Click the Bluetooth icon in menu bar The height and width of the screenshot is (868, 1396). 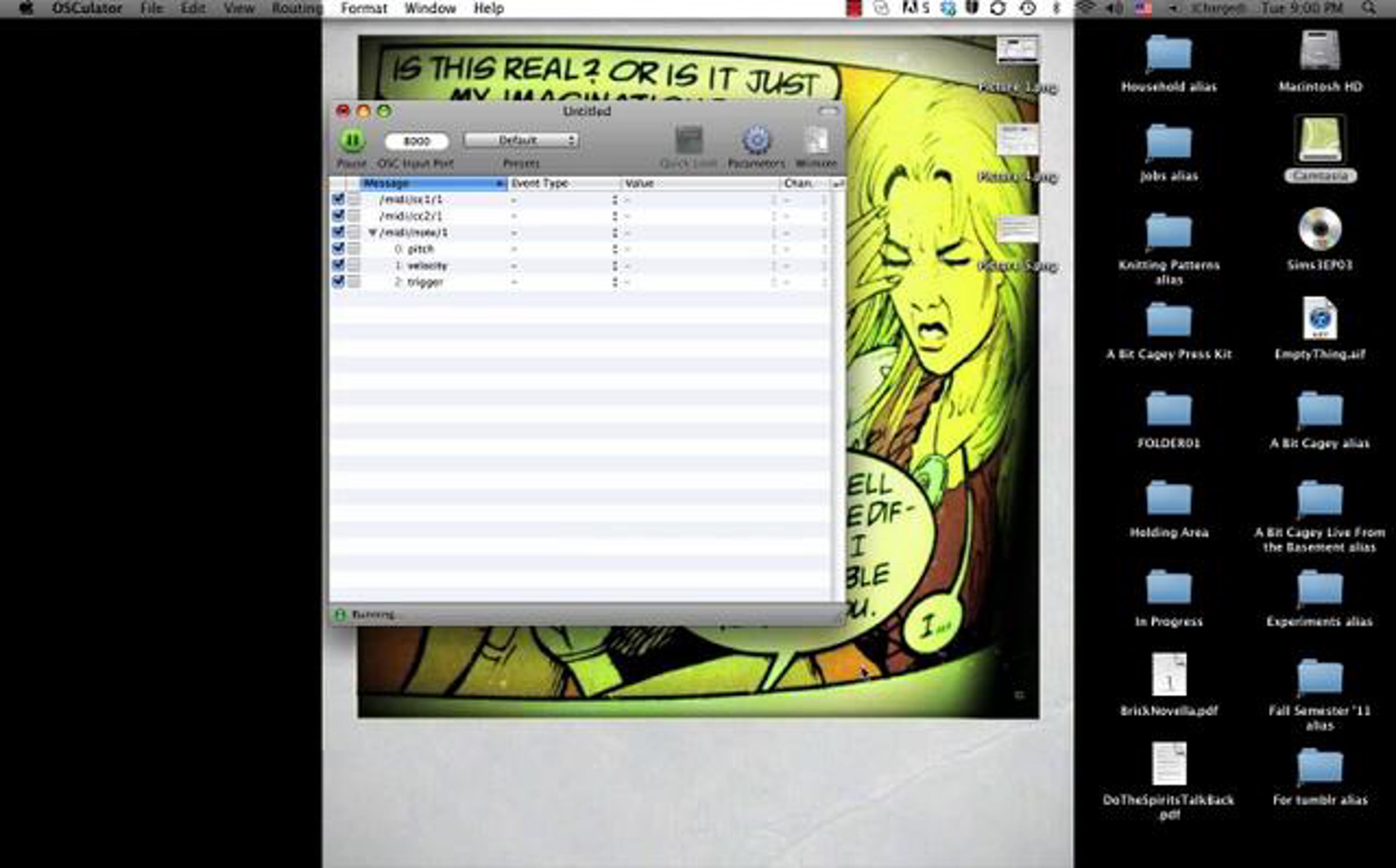pyautogui.click(x=1056, y=8)
